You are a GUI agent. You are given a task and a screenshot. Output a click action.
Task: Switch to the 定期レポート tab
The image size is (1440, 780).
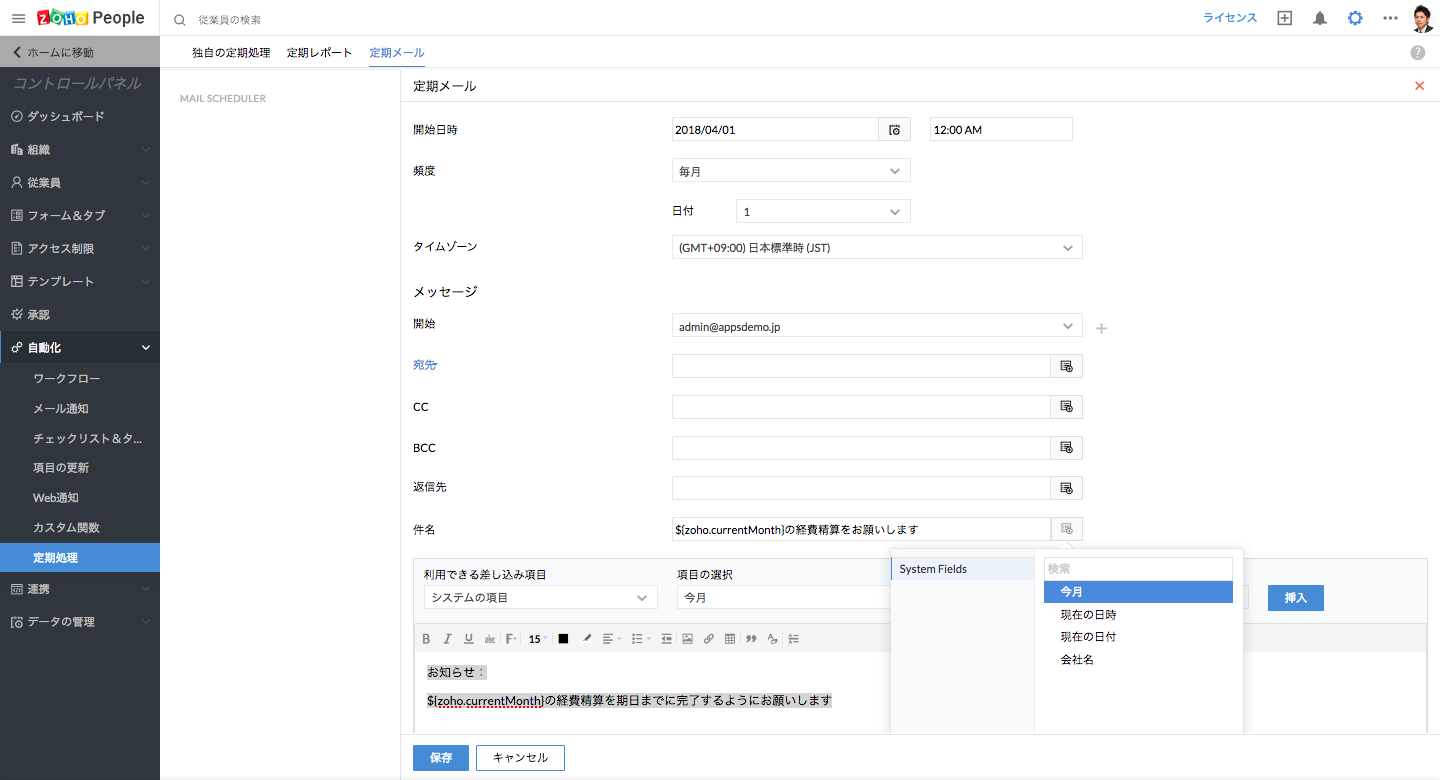coord(319,52)
